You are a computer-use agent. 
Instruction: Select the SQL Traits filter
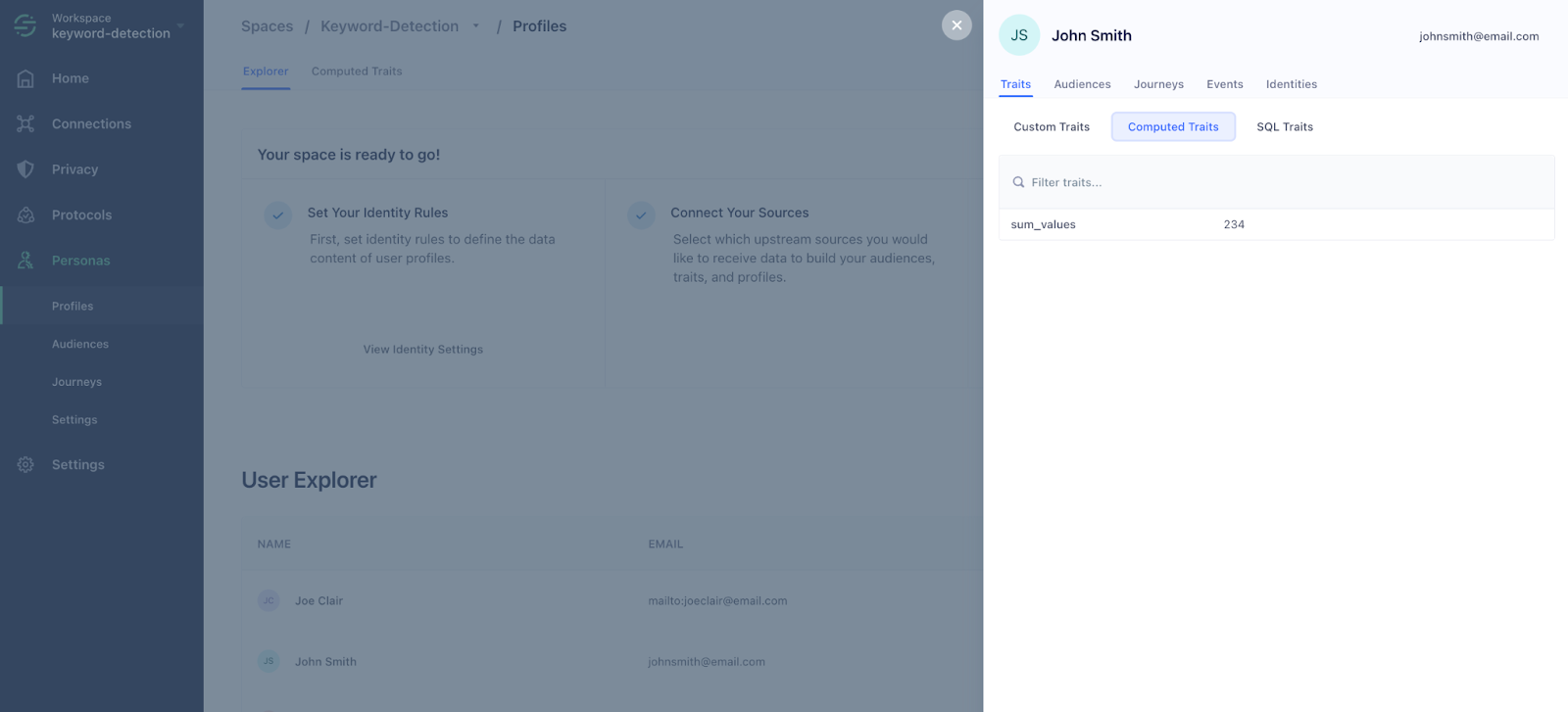[1284, 126]
